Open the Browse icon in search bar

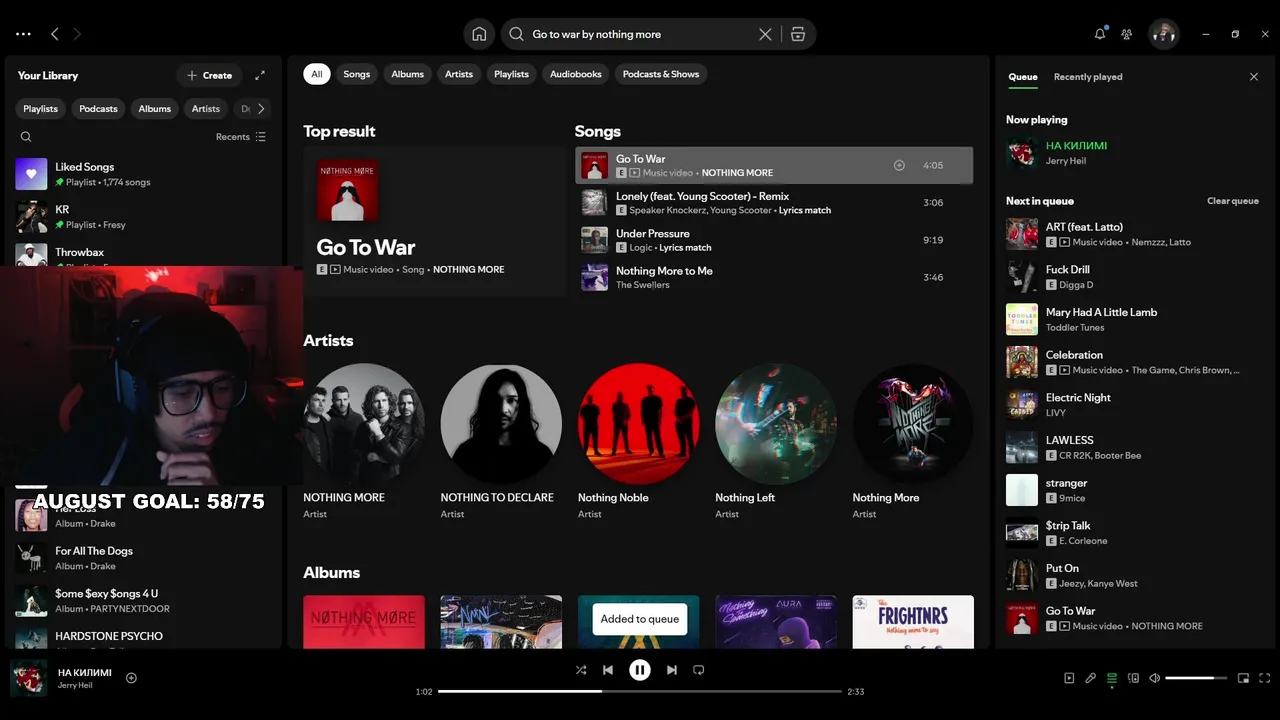[797, 34]
